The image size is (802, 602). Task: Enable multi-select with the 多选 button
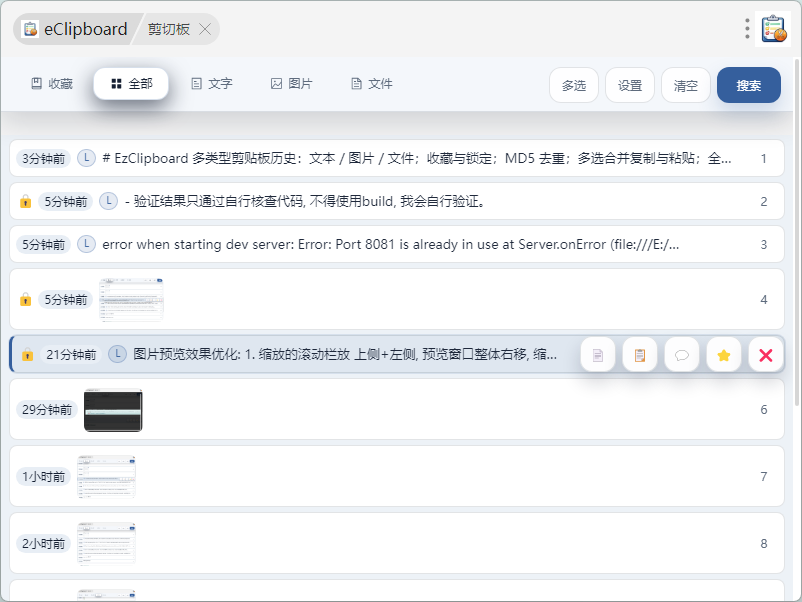point(574,86)
